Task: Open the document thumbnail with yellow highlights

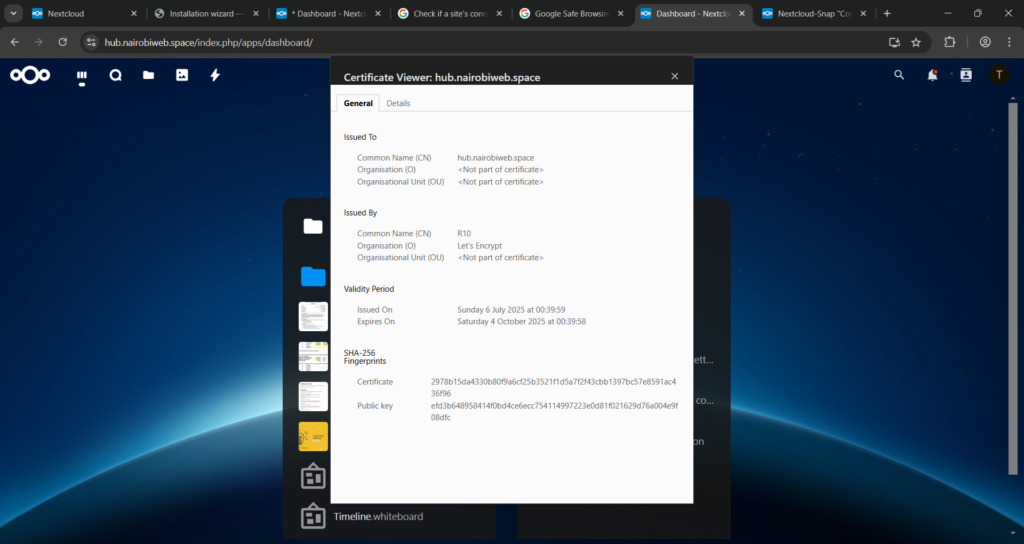Action: click(313, 357)
